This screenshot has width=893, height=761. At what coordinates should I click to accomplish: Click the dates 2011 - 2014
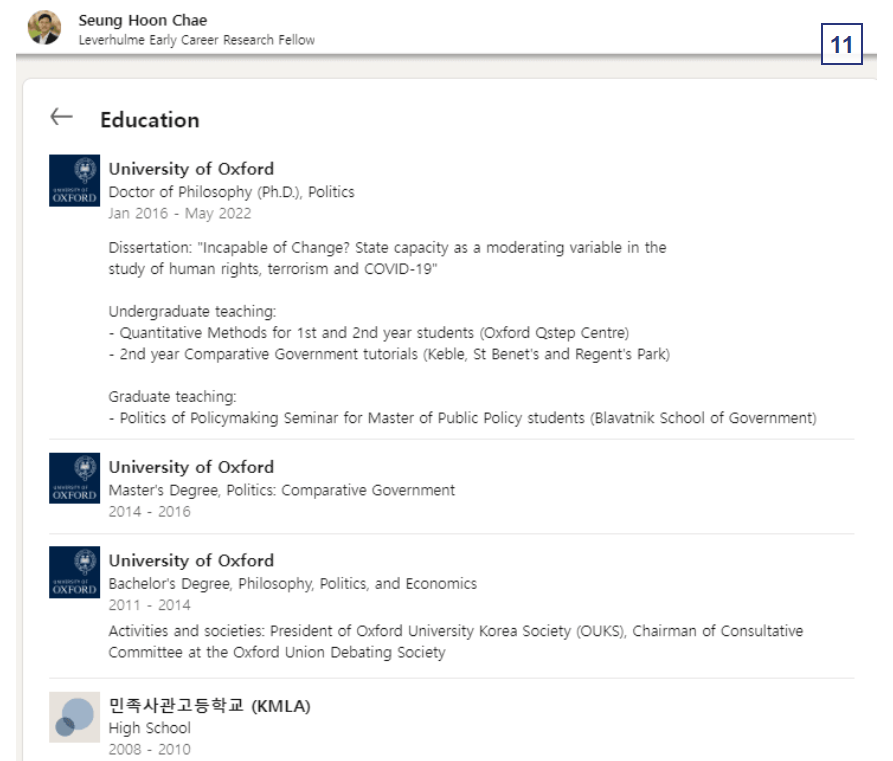coord(150,605)
